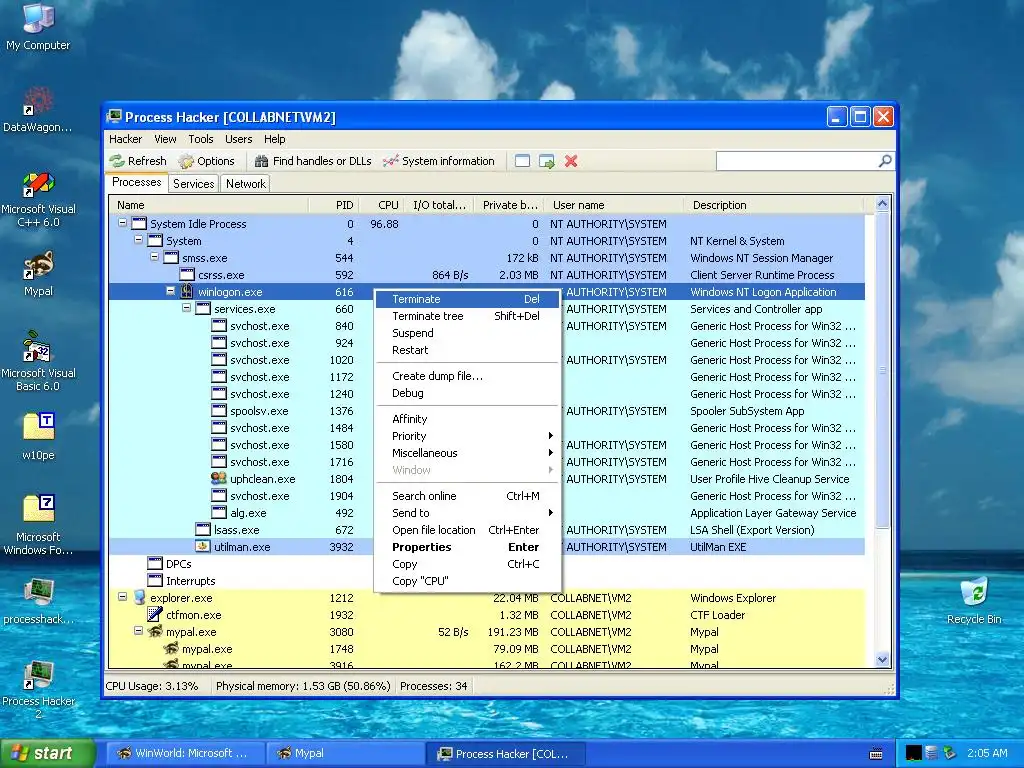
Task: Choose Create dump file... option
Action: 468,376
